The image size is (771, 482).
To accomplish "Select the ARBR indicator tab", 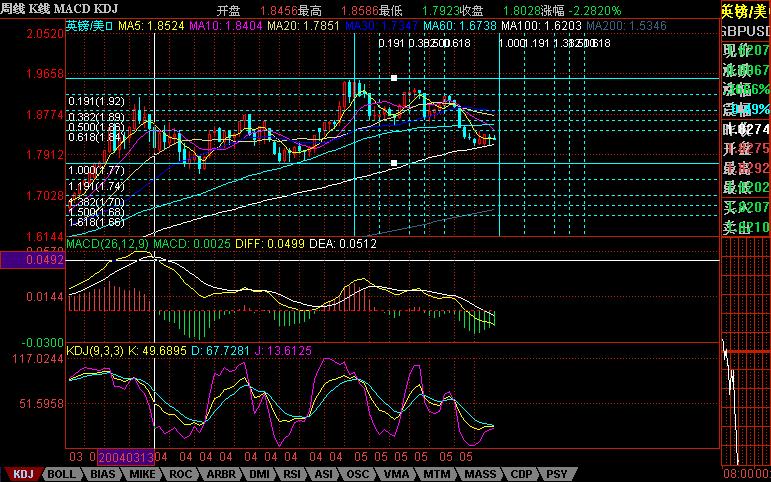I will point(220,474).
